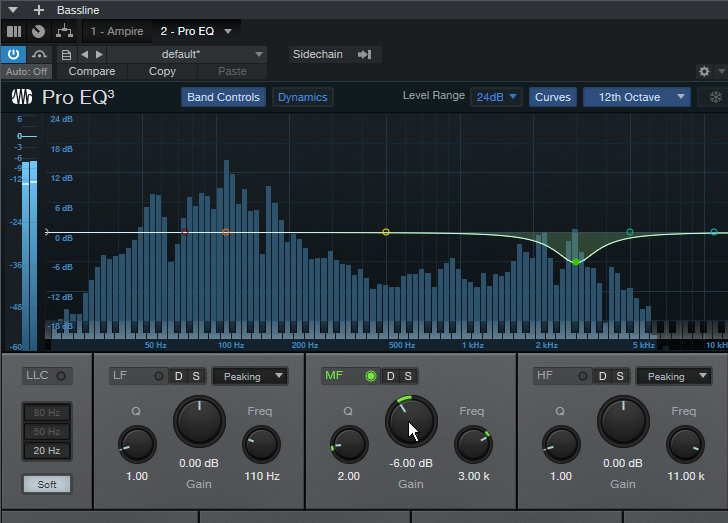Enable the LLC low-cut toggle
The height and width of the screenshot is (523, 728).
tap(61, 376)
